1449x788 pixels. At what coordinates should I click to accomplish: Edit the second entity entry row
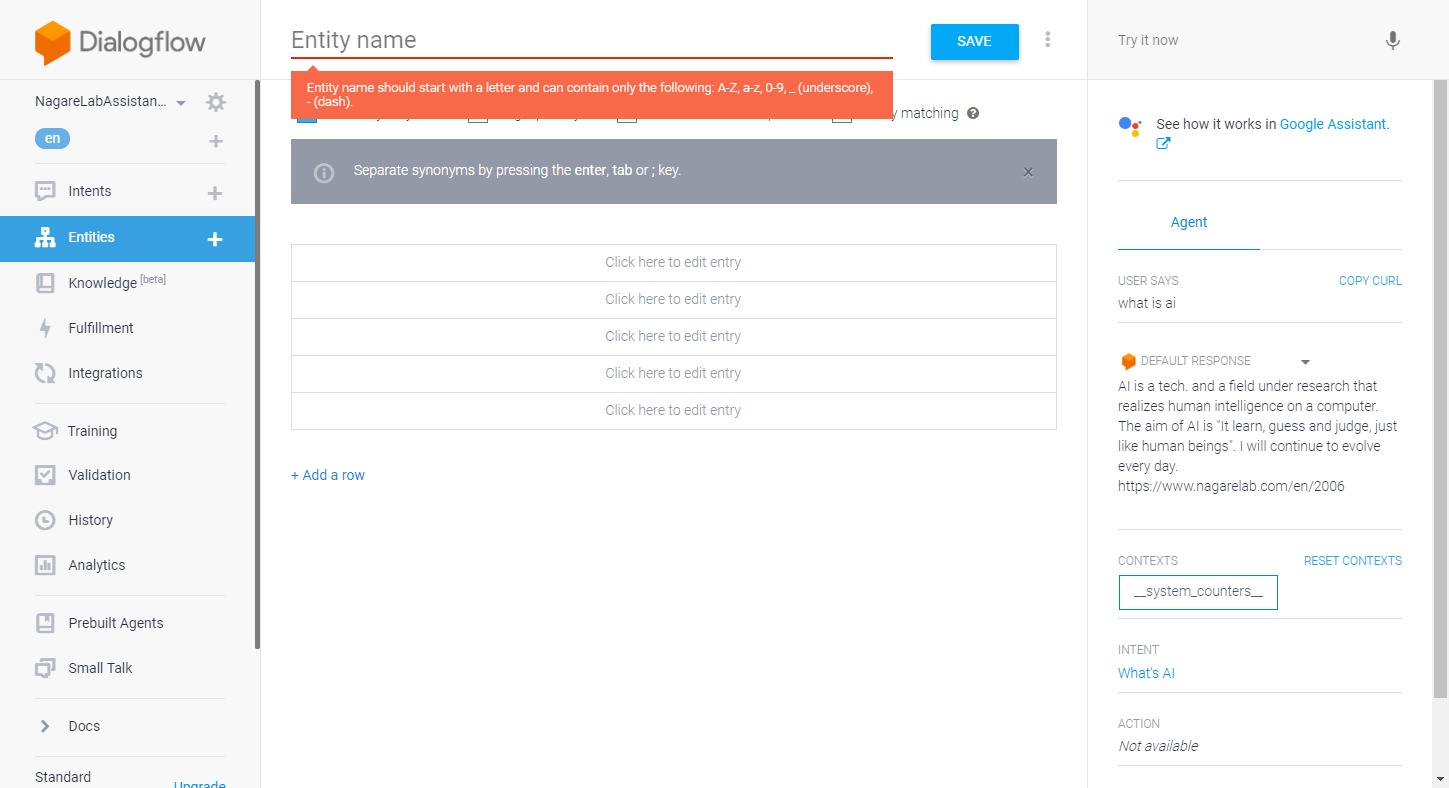tap(673, 300)
